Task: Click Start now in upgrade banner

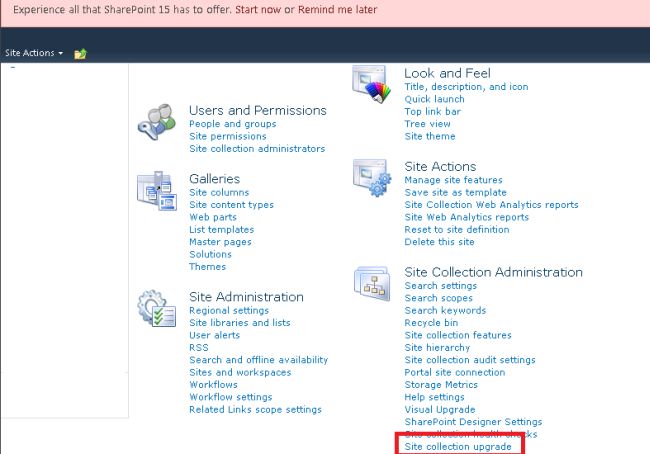Action: (x=258, y=10)
